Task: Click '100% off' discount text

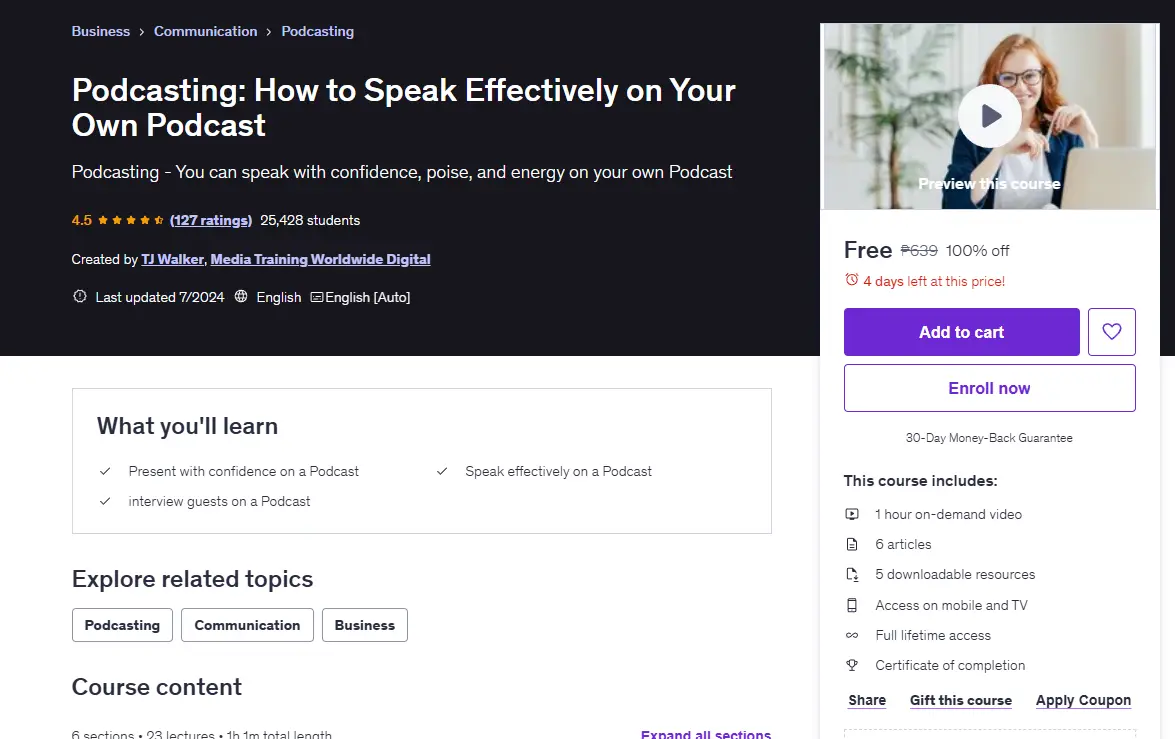Action: click(977, 250)
